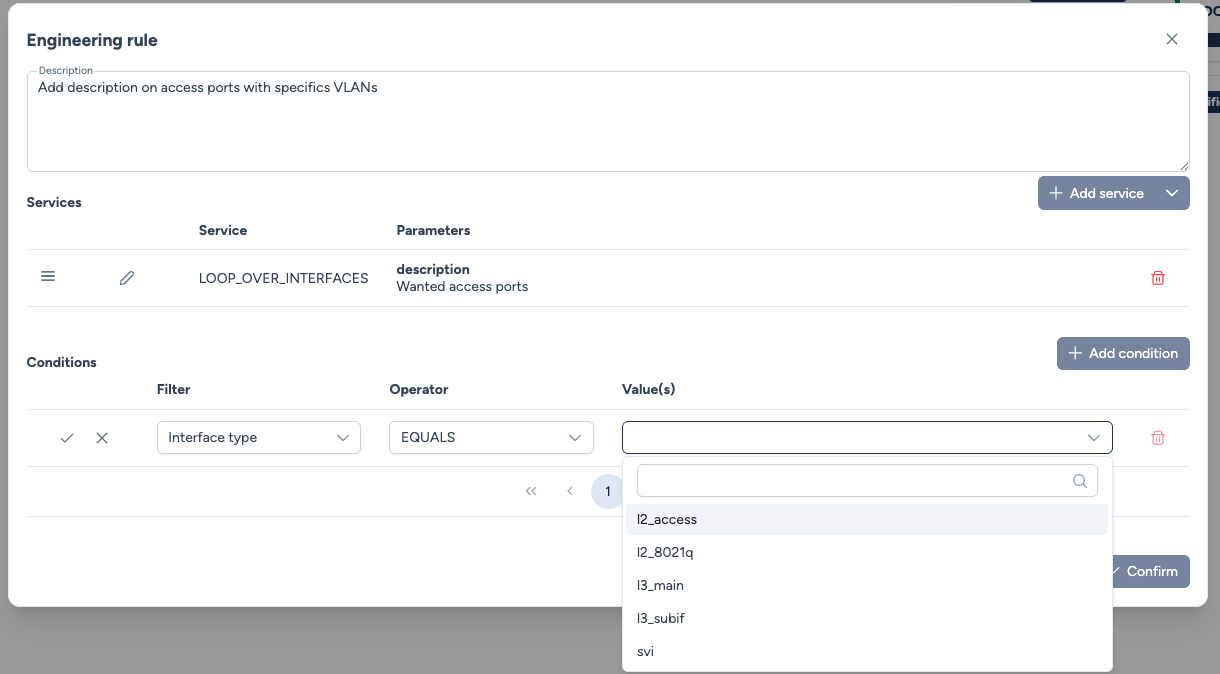
Task: Close the Engineering rule dialog
Action: (1172, 39)
